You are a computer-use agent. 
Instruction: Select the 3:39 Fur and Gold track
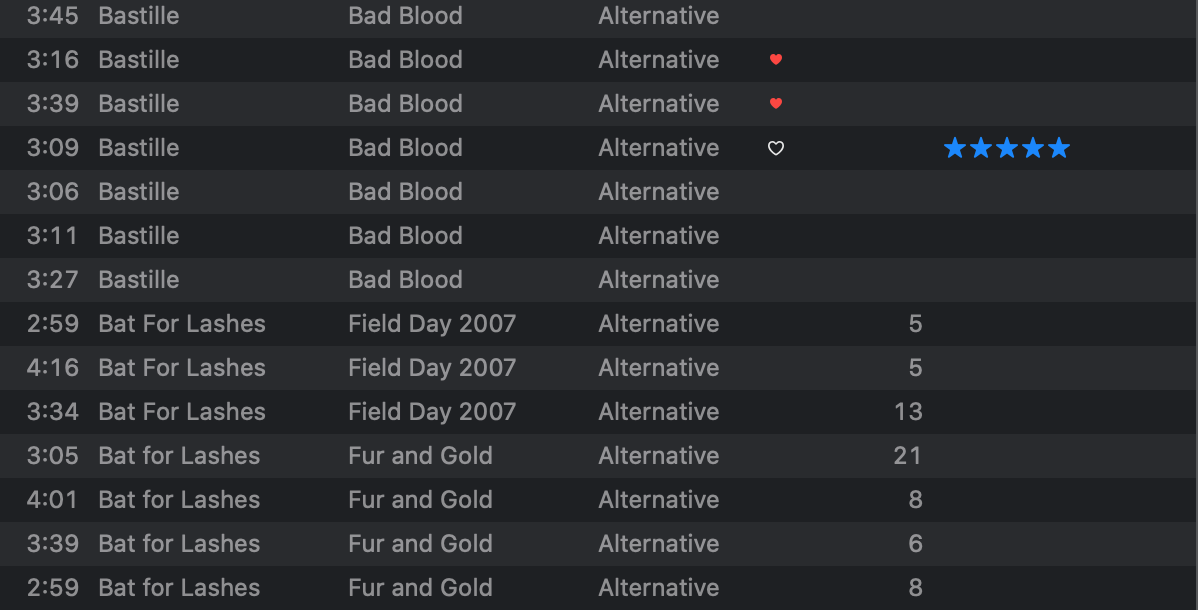tap(599, 544)
